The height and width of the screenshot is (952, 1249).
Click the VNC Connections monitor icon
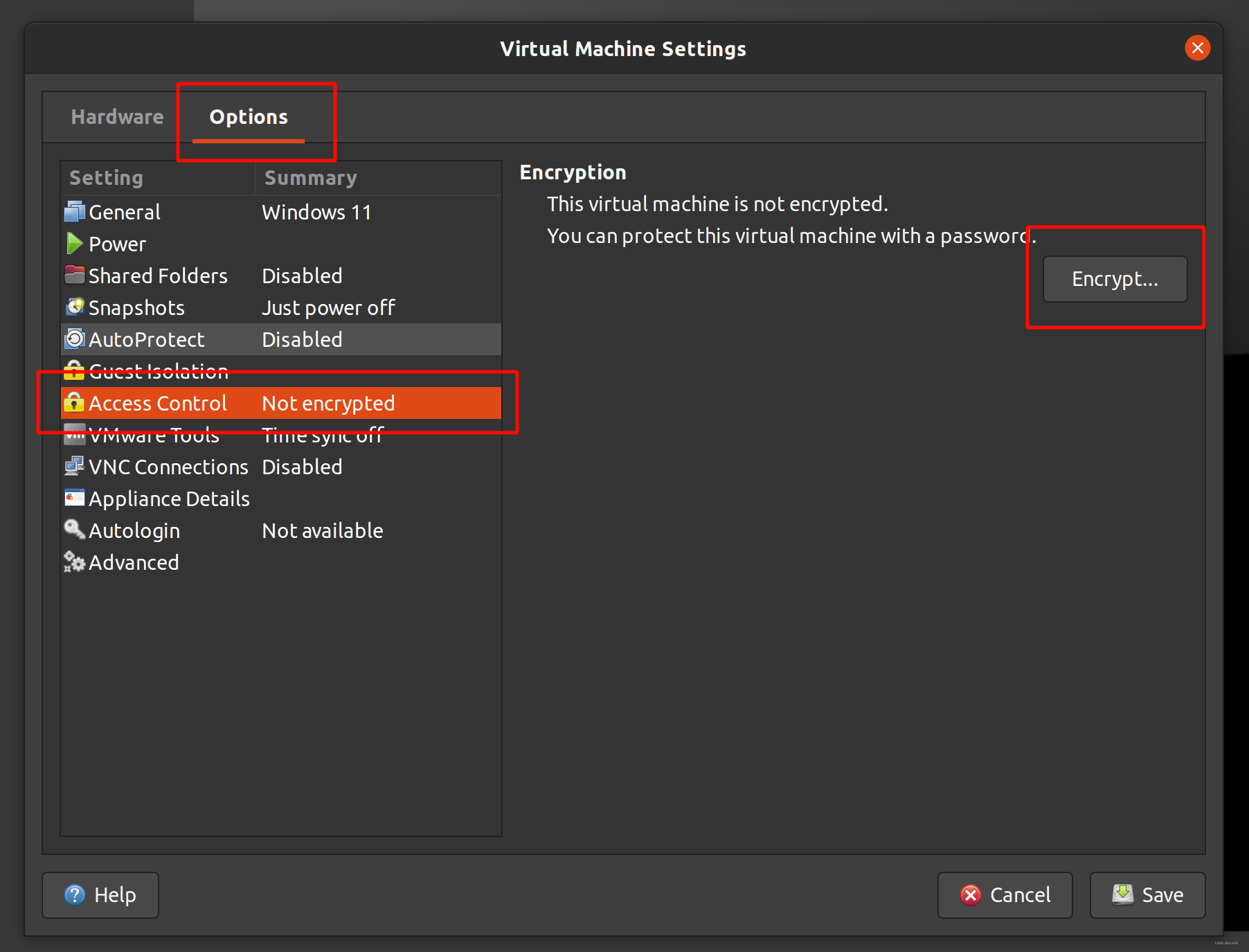pos(75,466)
